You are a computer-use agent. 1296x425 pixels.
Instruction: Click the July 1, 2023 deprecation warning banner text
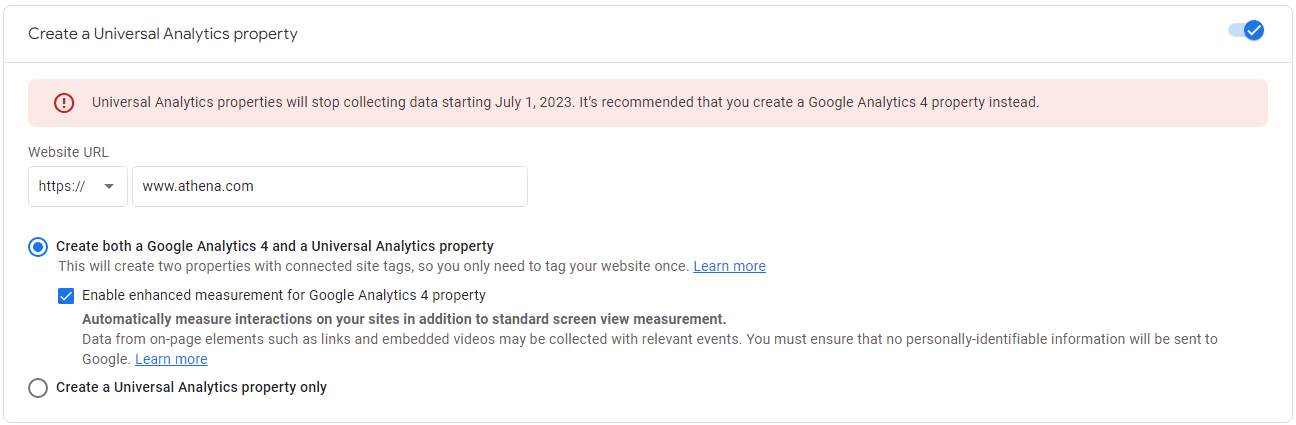[x=565, y=102]
